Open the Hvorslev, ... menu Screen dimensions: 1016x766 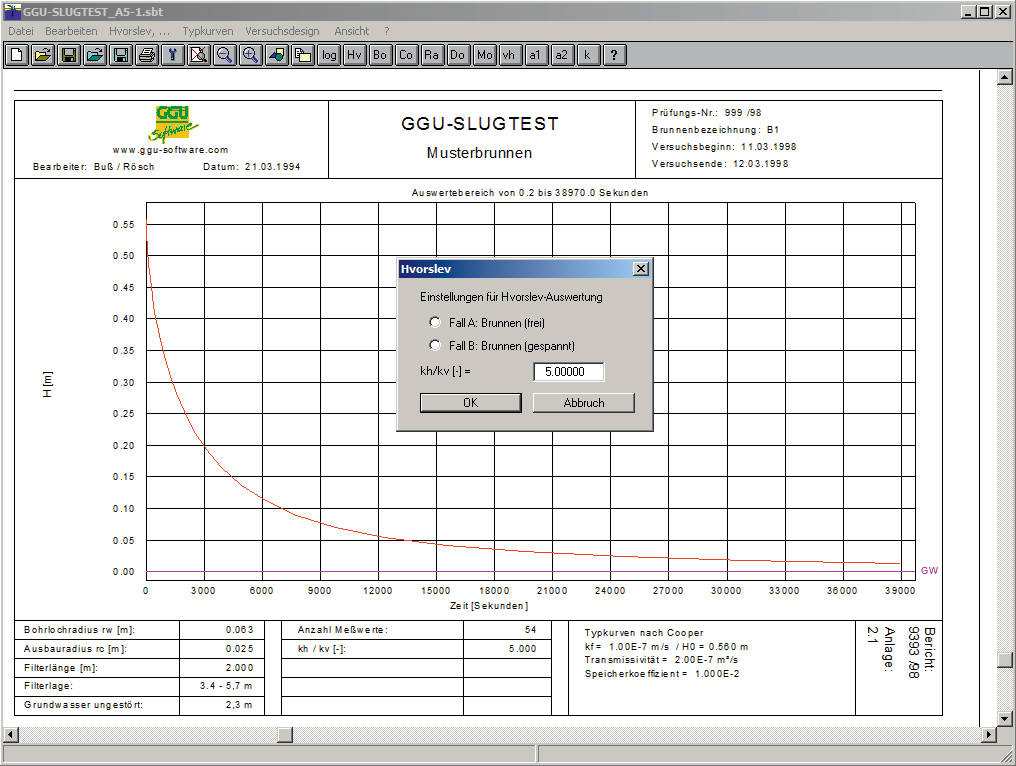pos(139,31)
